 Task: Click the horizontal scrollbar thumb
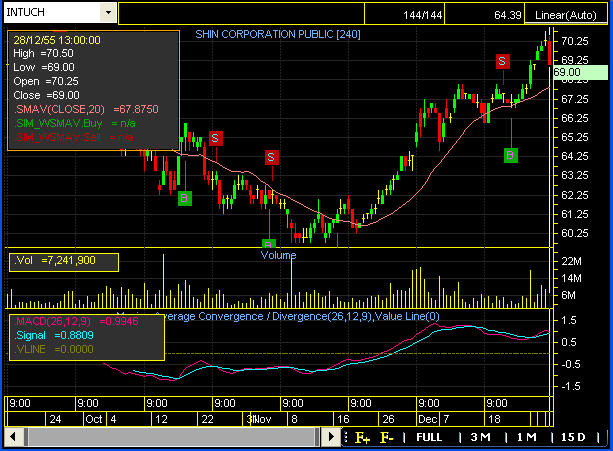pyautogui.click(x=172, y=437)
